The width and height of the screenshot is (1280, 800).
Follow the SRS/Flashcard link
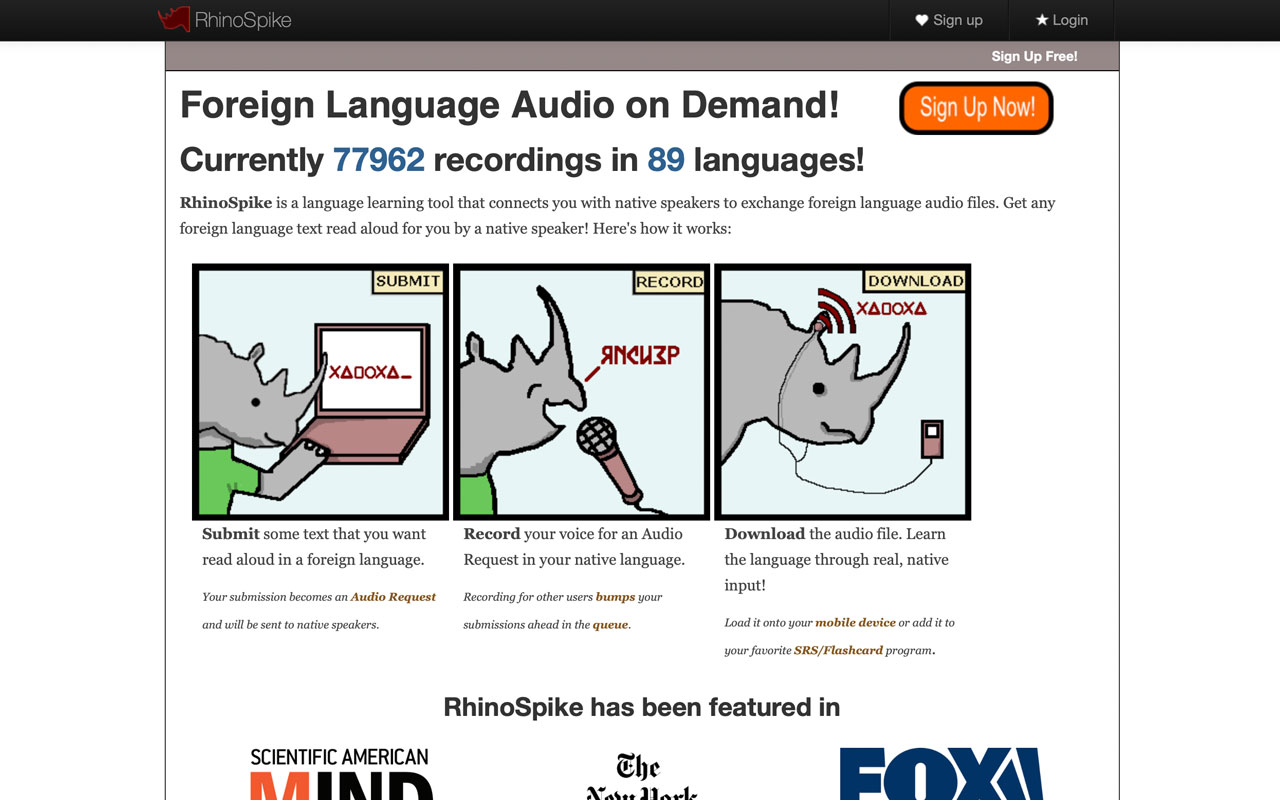click(838, 651)
